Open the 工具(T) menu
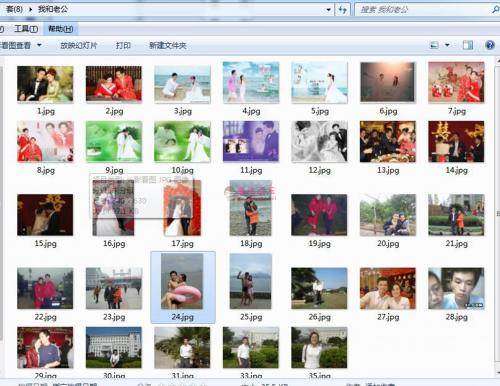The height and width of the screenshot is (386, 500). (x=26, y=29)
